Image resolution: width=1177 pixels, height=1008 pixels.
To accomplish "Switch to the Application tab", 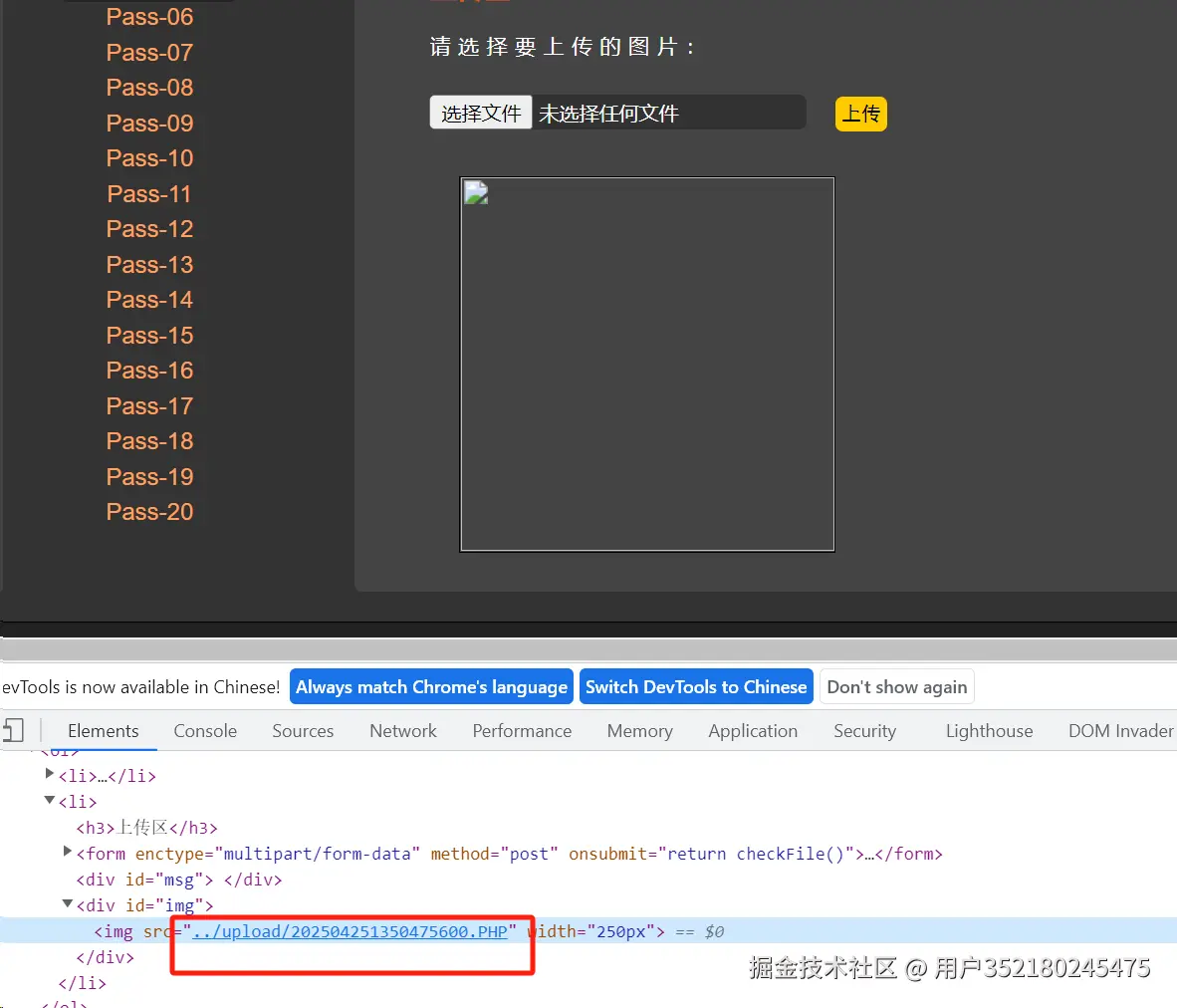I will 753,731.
